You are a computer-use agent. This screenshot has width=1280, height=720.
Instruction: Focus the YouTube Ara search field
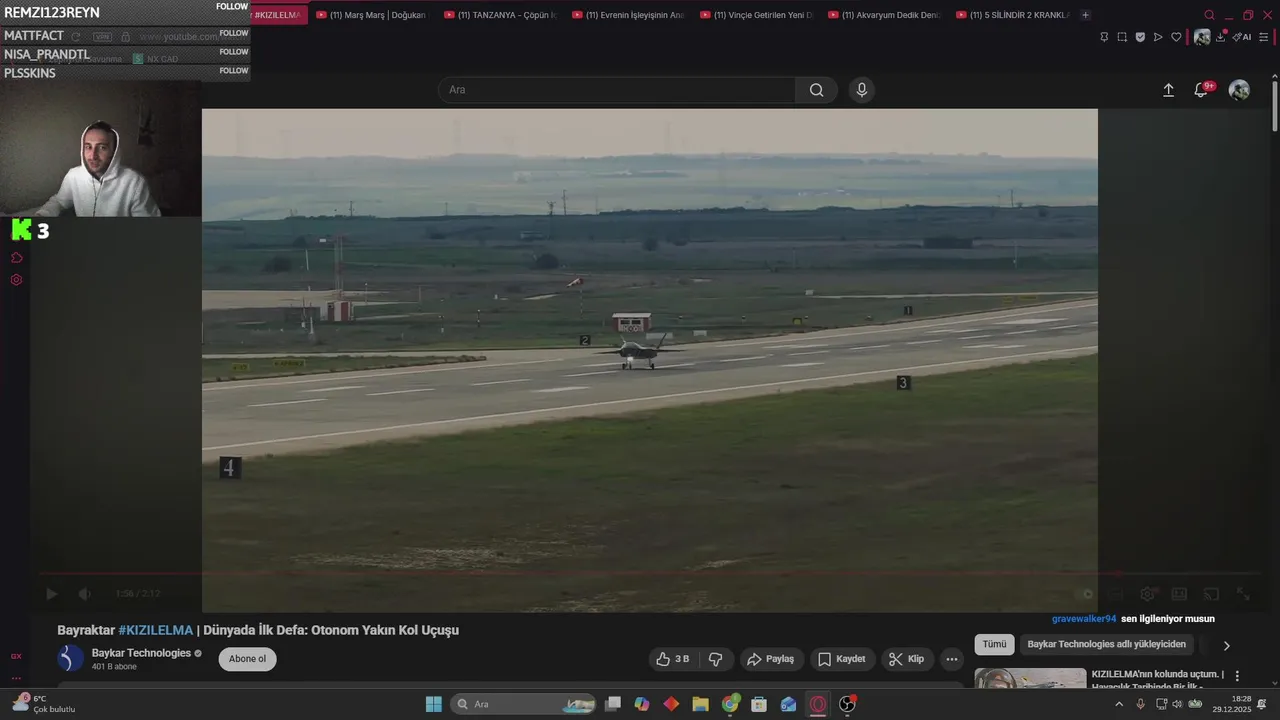(x=617, y=90)
